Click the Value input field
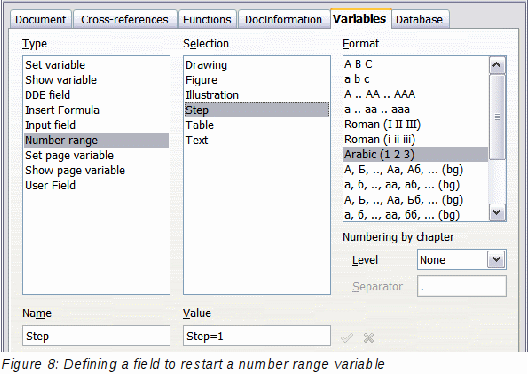 [257, 336]
